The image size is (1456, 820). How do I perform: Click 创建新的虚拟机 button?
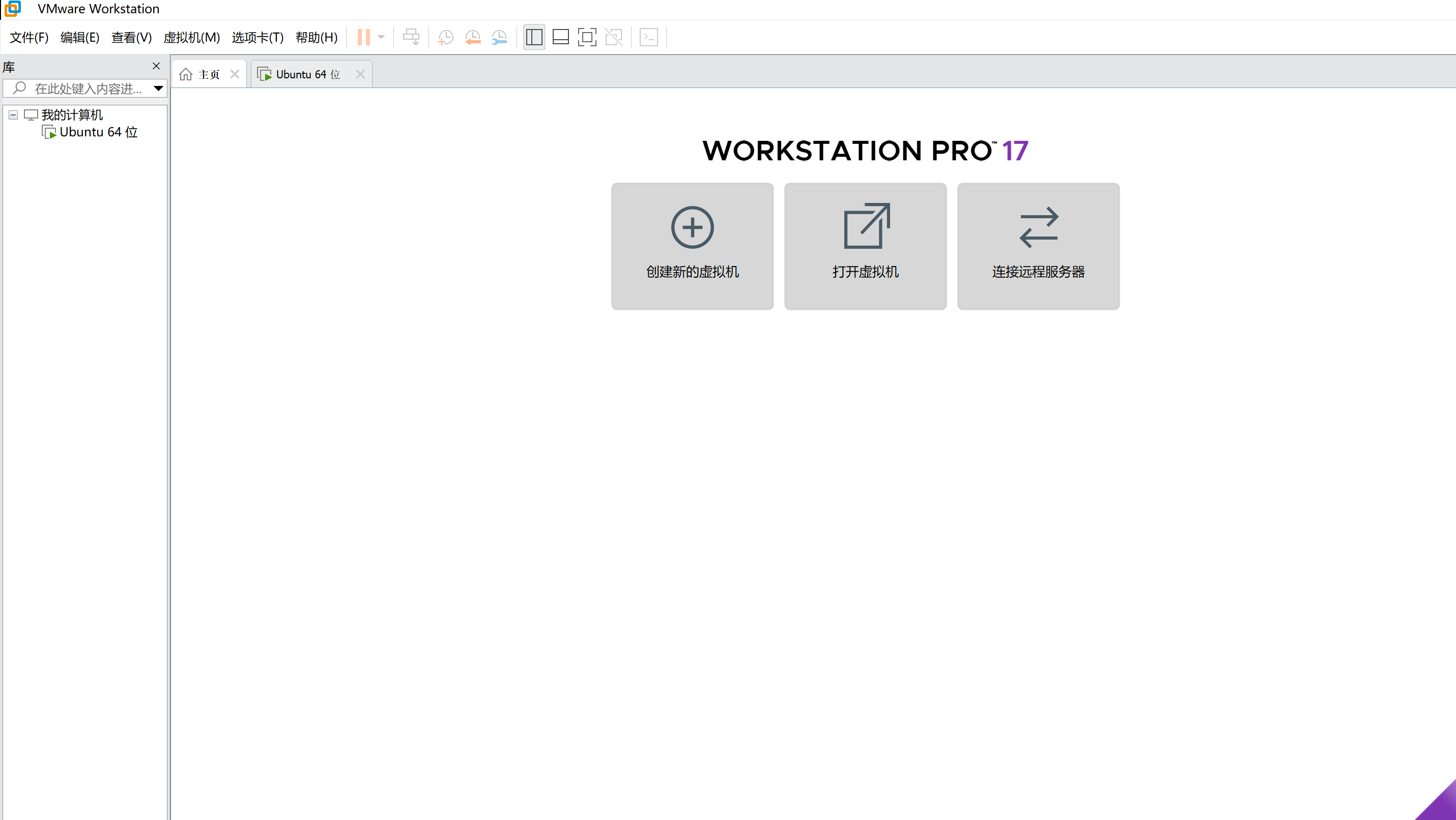click(x=692, y=246)
